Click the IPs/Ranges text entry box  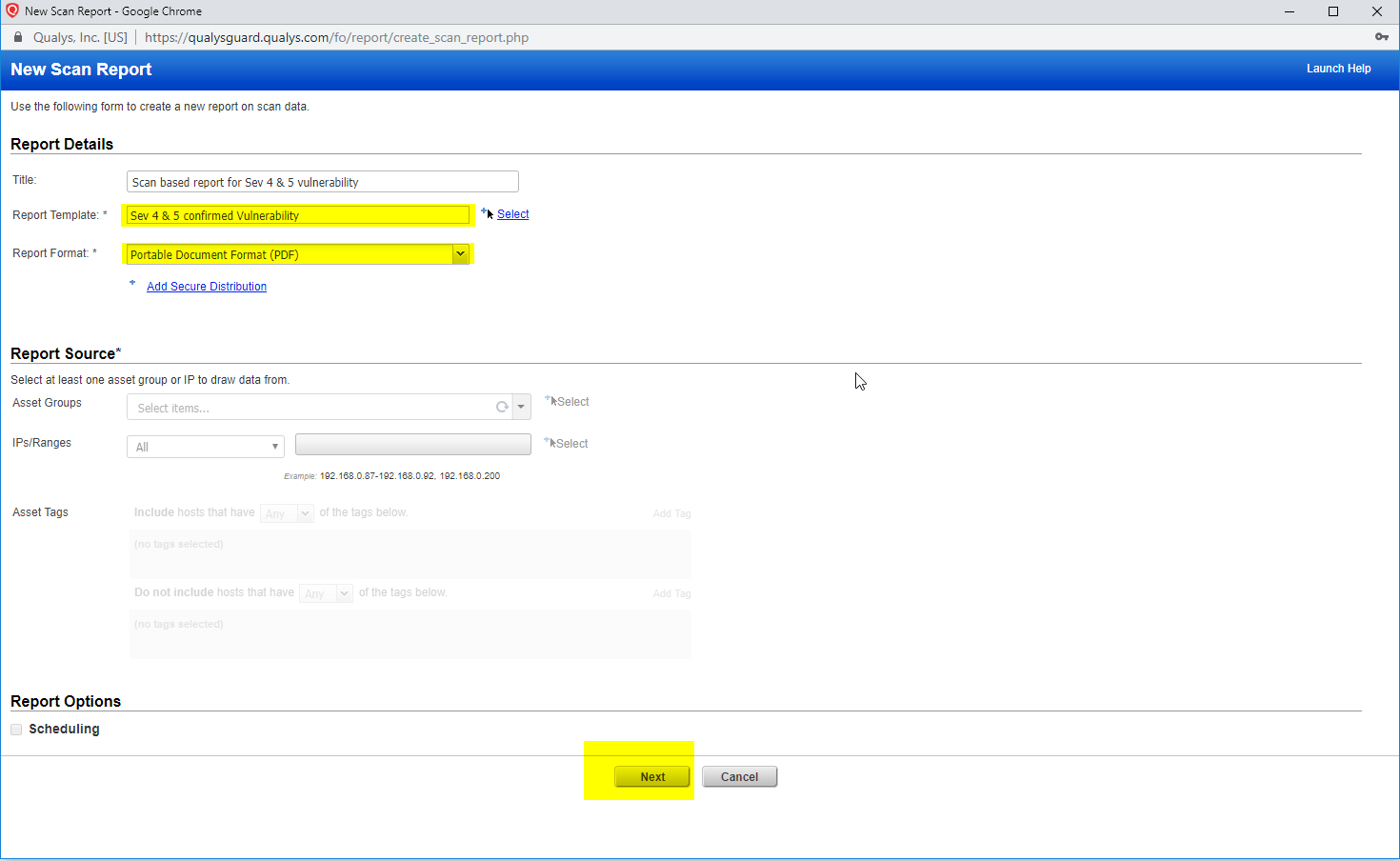click(x=412, y=444)
